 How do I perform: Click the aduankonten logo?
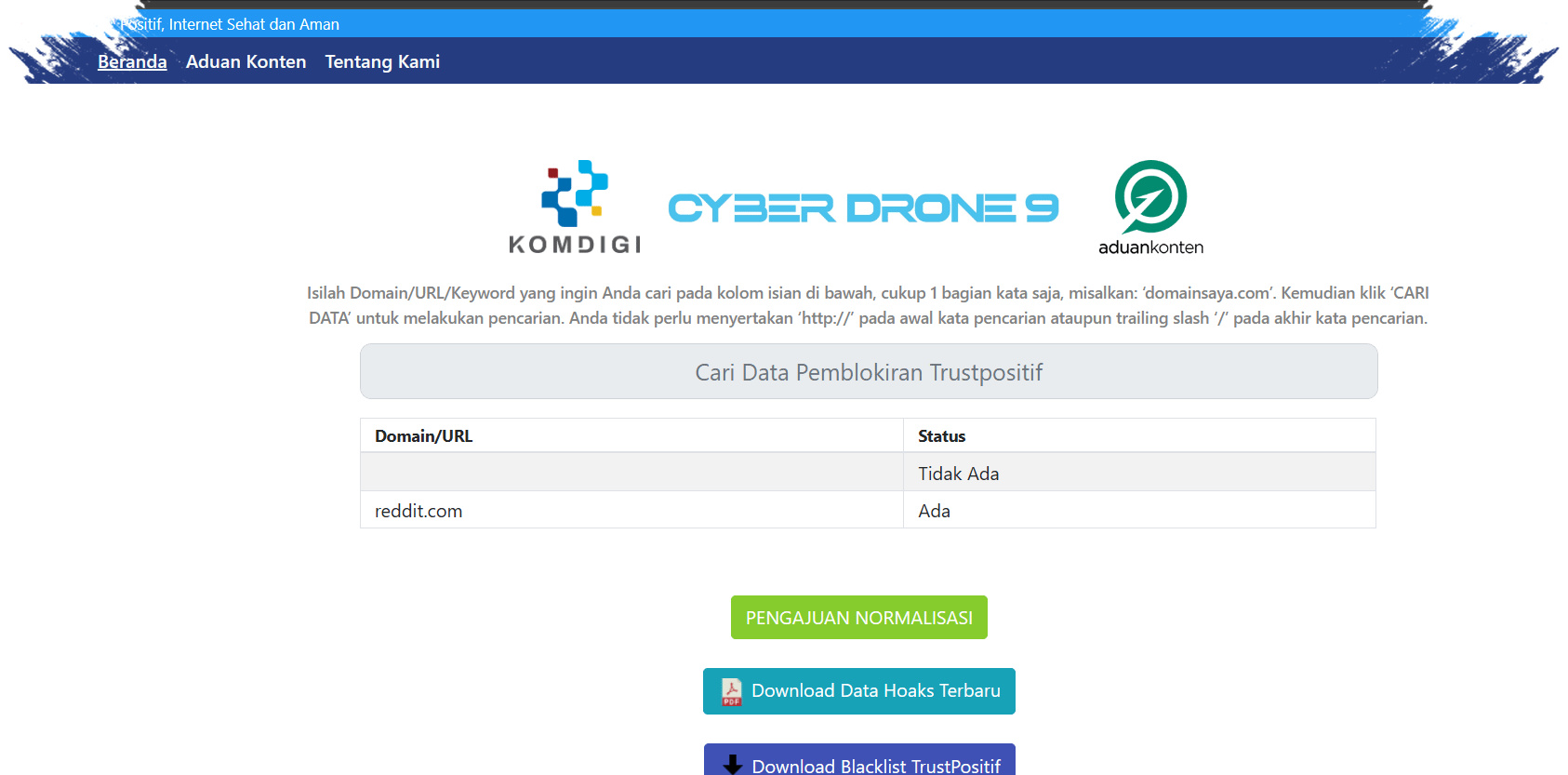1150,207
